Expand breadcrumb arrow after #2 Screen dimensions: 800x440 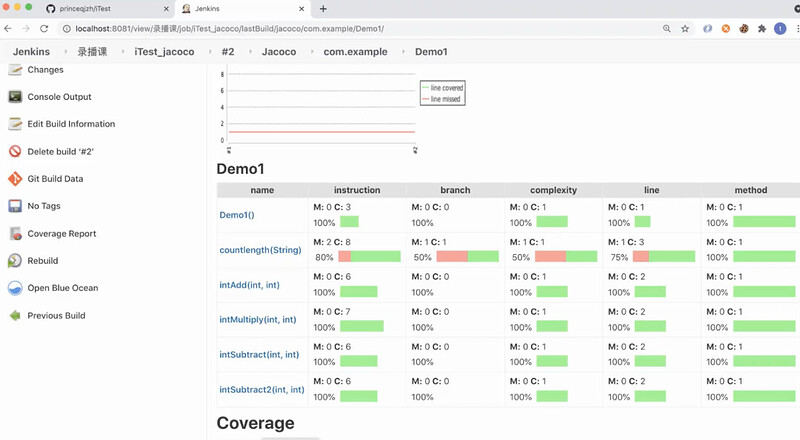(x=249, y=52)
